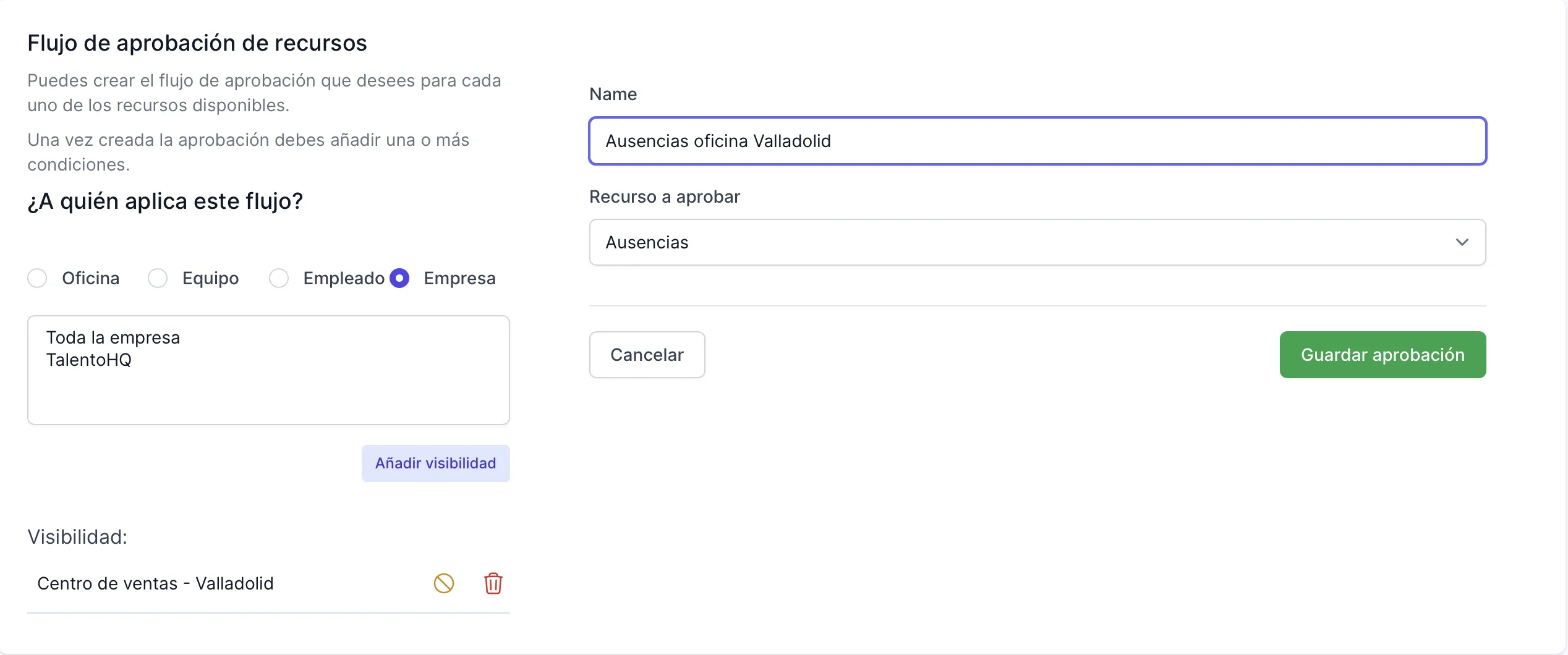The image size is (1568, 655).
Task: Open the Recurso a aprobar dropdown
Action: (x=1038, y=242)
